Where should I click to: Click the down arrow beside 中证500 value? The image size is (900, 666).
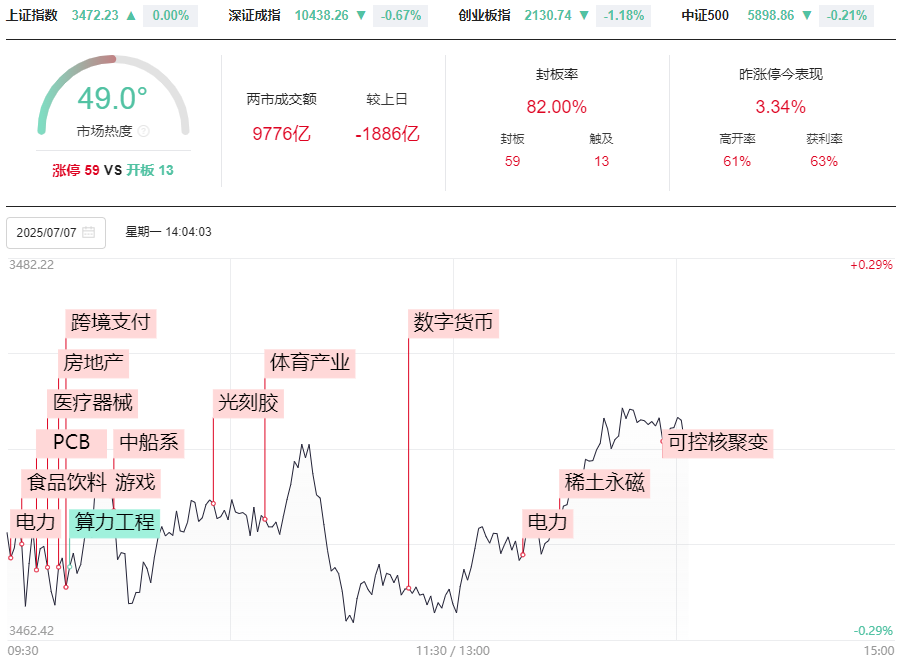(807, 16)
